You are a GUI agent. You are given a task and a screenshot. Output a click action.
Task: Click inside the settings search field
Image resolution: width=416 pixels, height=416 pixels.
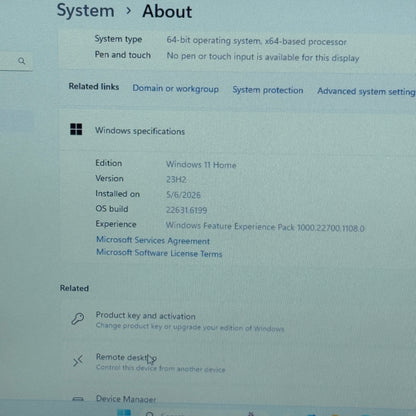15,61
